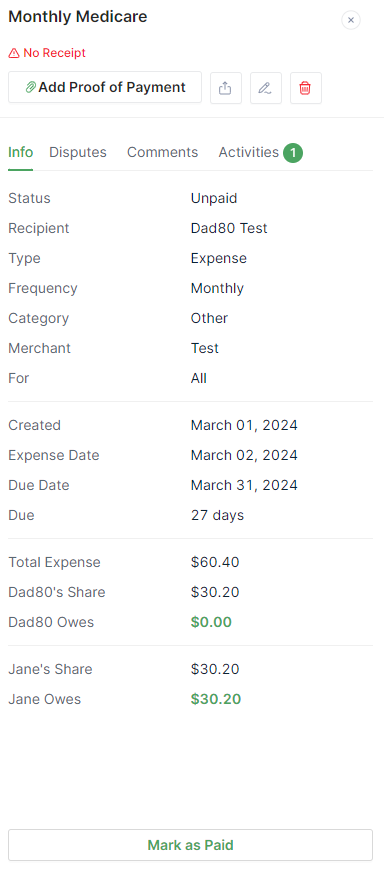Select the Info tab
384x872 pixels.
coord(21,152)
